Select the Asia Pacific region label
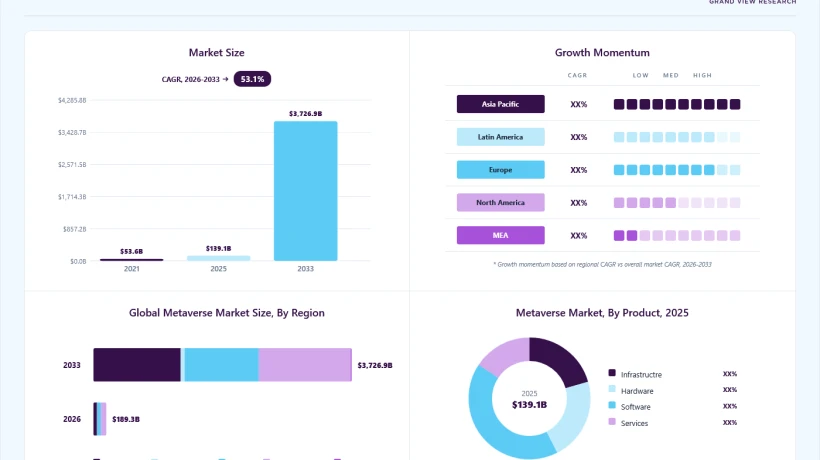Image resolution: width=820 pixels, height=460 pixels. pos(500,104)
